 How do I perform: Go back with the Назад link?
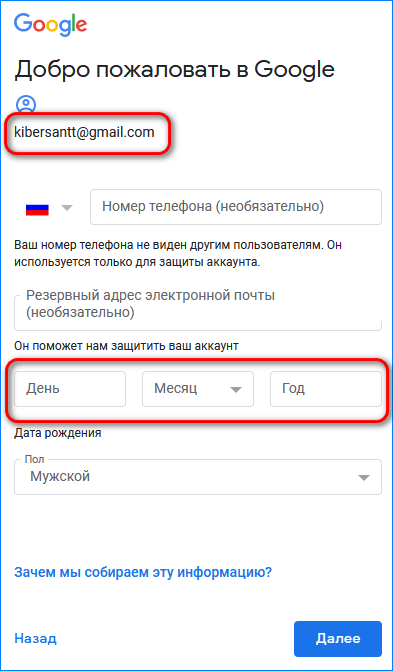(x=35, y=639)
